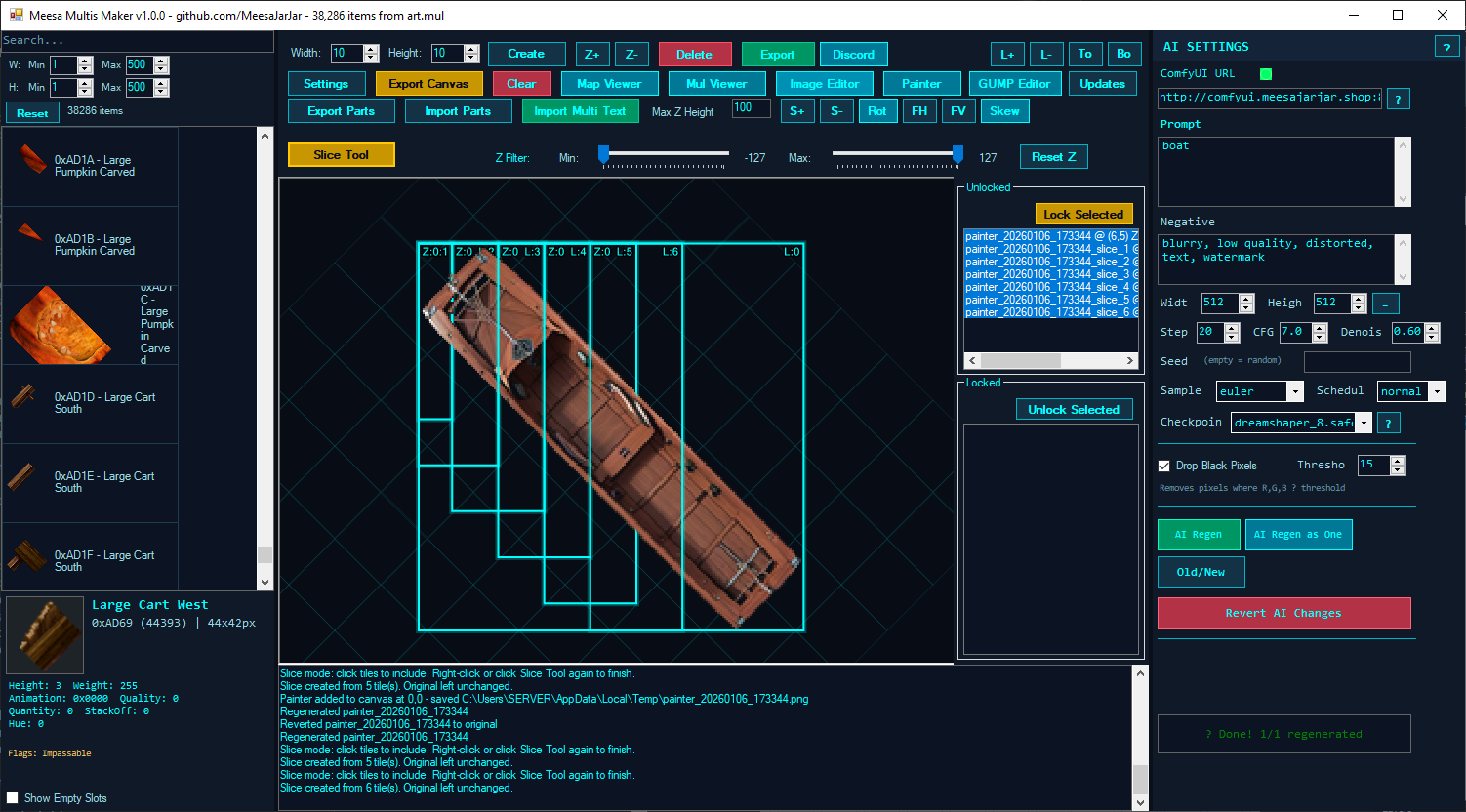
Task: Click the Reset Z button
Action: tap(1053, 157)
